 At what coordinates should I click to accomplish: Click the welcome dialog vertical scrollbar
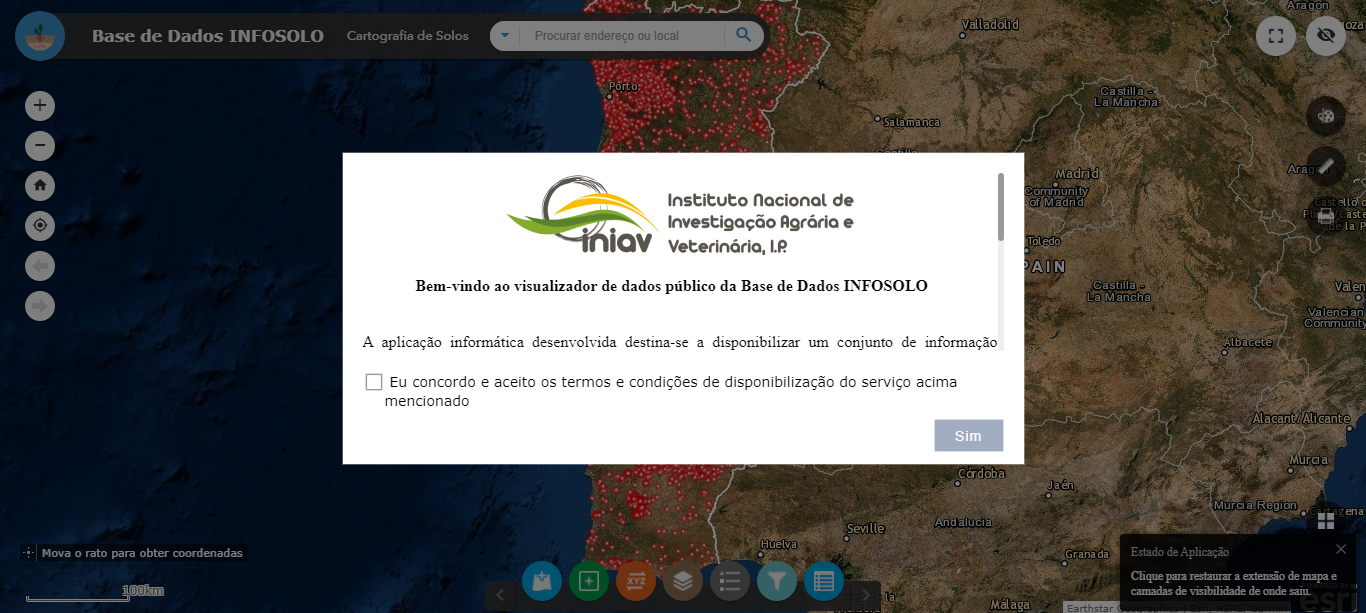(x=1000, y=207)
